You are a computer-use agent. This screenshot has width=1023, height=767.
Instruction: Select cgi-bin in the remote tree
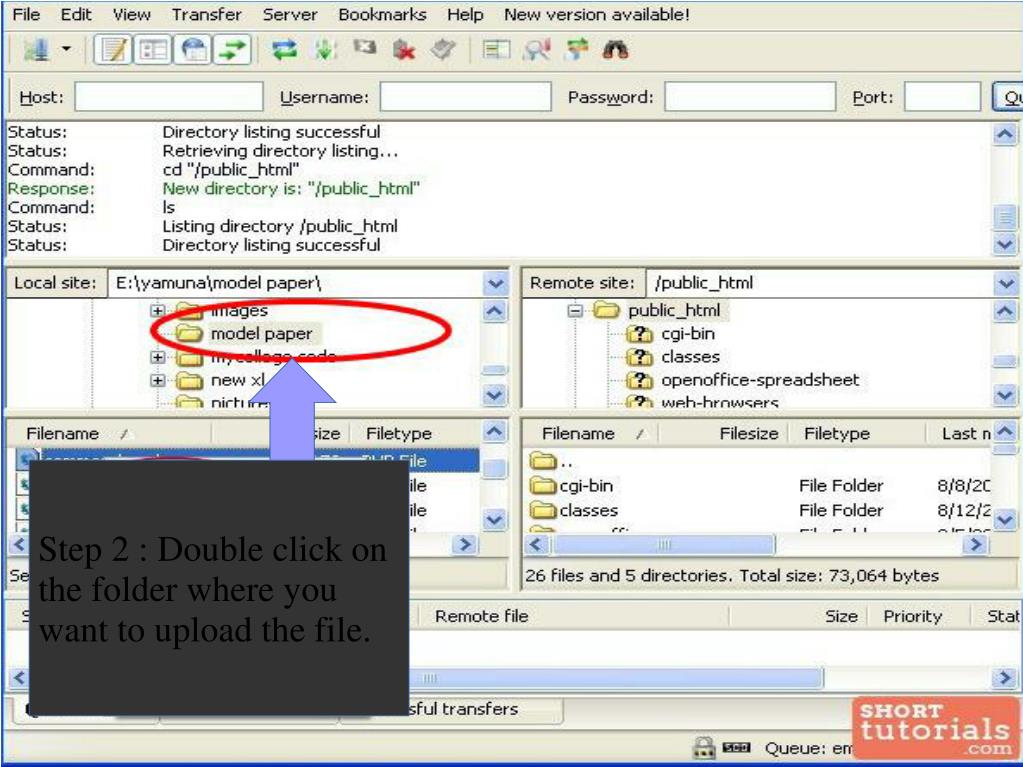pos(688,334)
